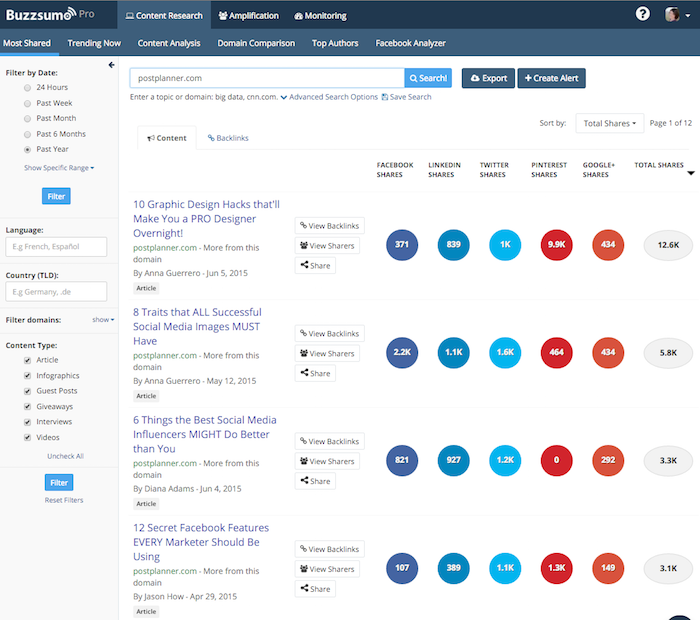Open the Content Research menu
700x620 pixels.
click(164, 16)
